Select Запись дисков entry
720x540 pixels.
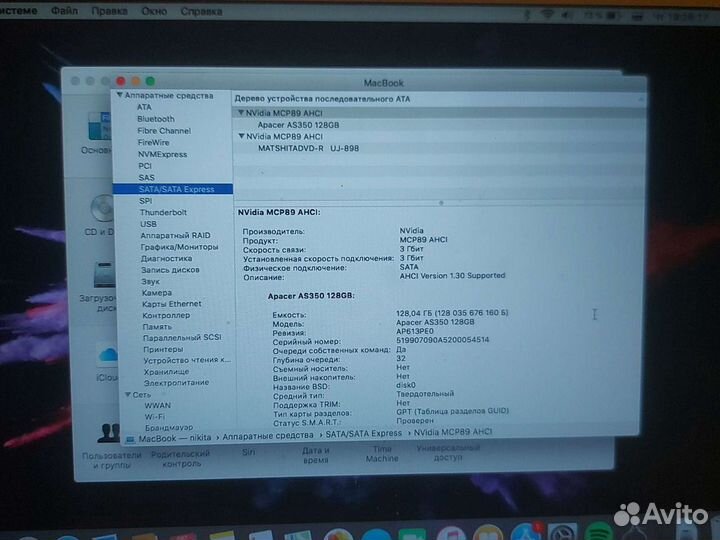pyautogui.click(x=170, y=270)
